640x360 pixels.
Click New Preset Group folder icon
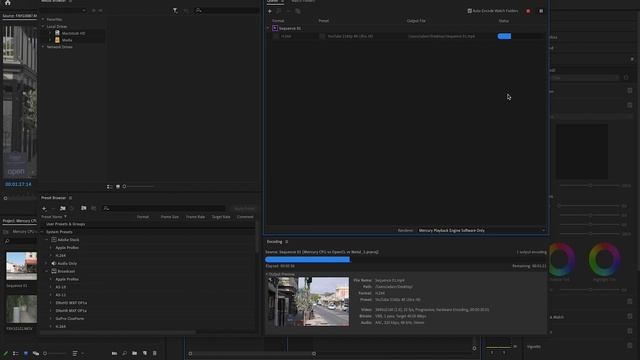(62, 209)
